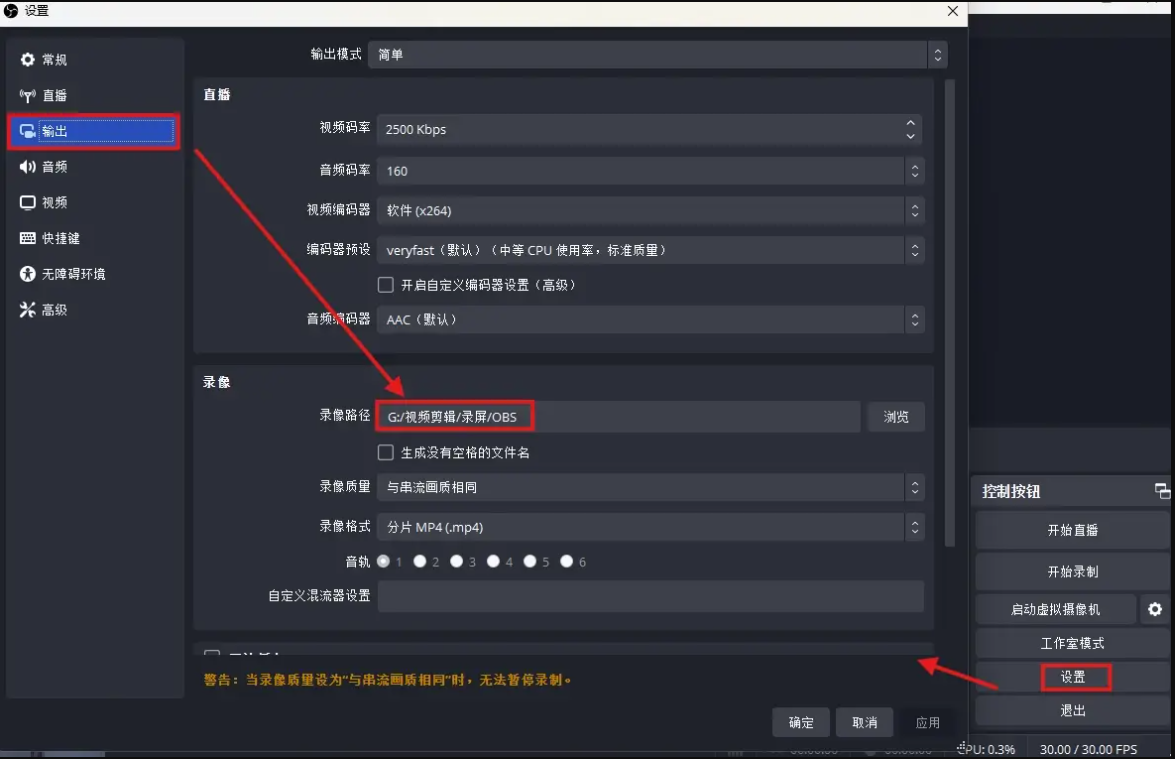Viewport: 1175px width, 759px height.
Task: Open the 视频编码器 dropdown
Action: [x=650, y=211]
